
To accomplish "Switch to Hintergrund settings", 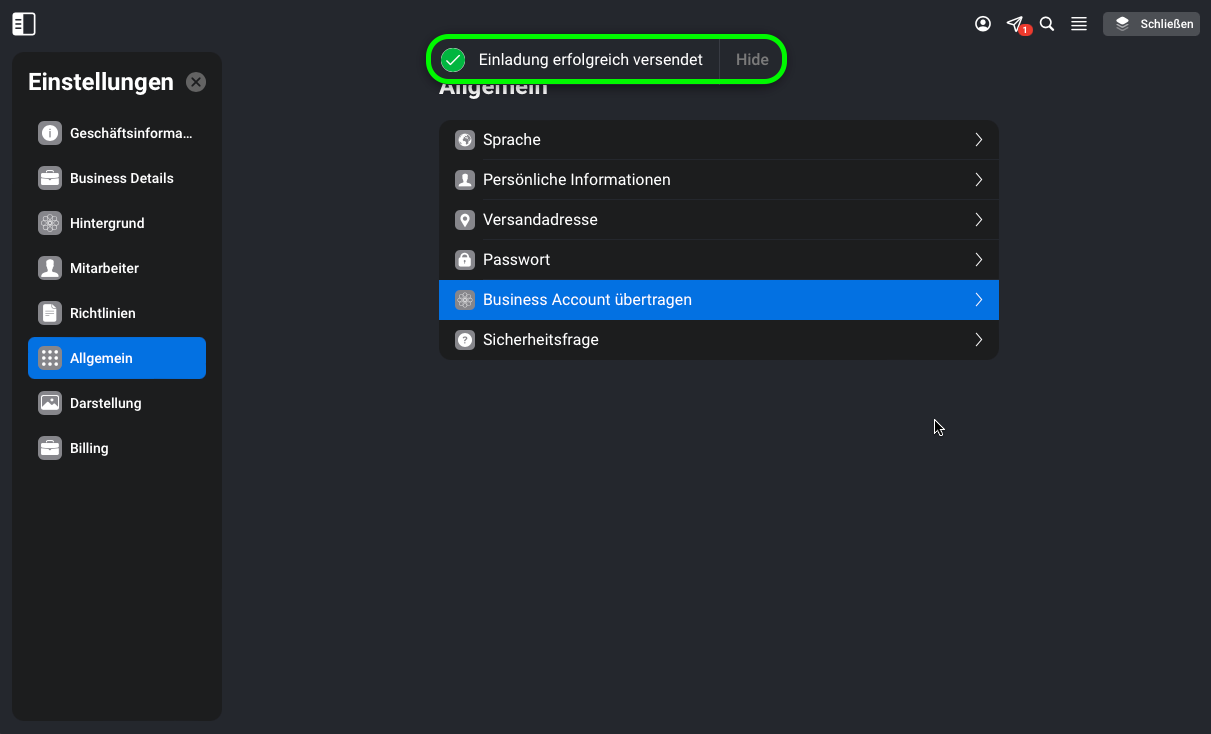I will click(117, 223).
